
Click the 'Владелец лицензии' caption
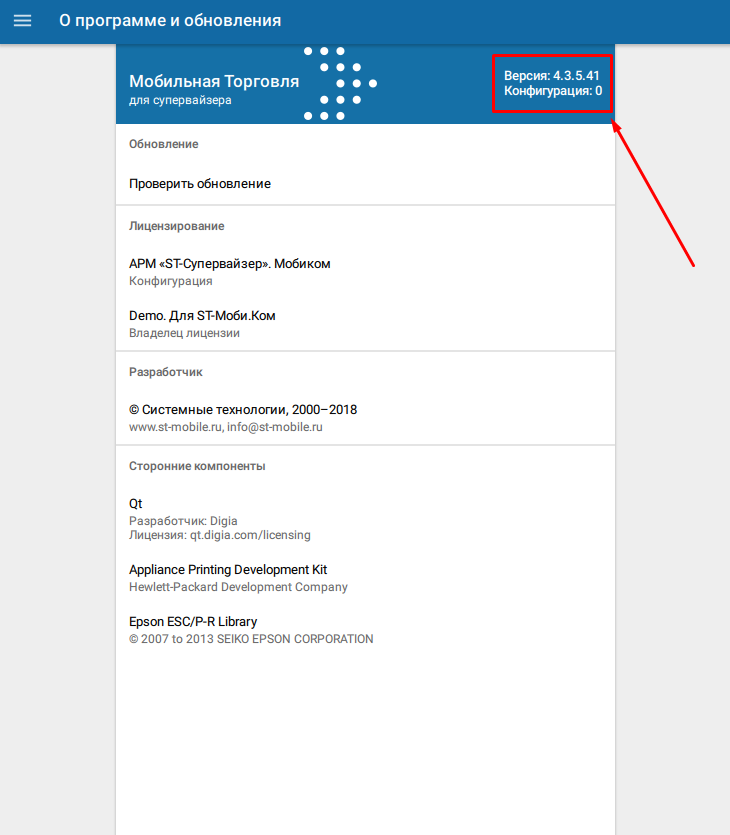(x=184, y=333)
